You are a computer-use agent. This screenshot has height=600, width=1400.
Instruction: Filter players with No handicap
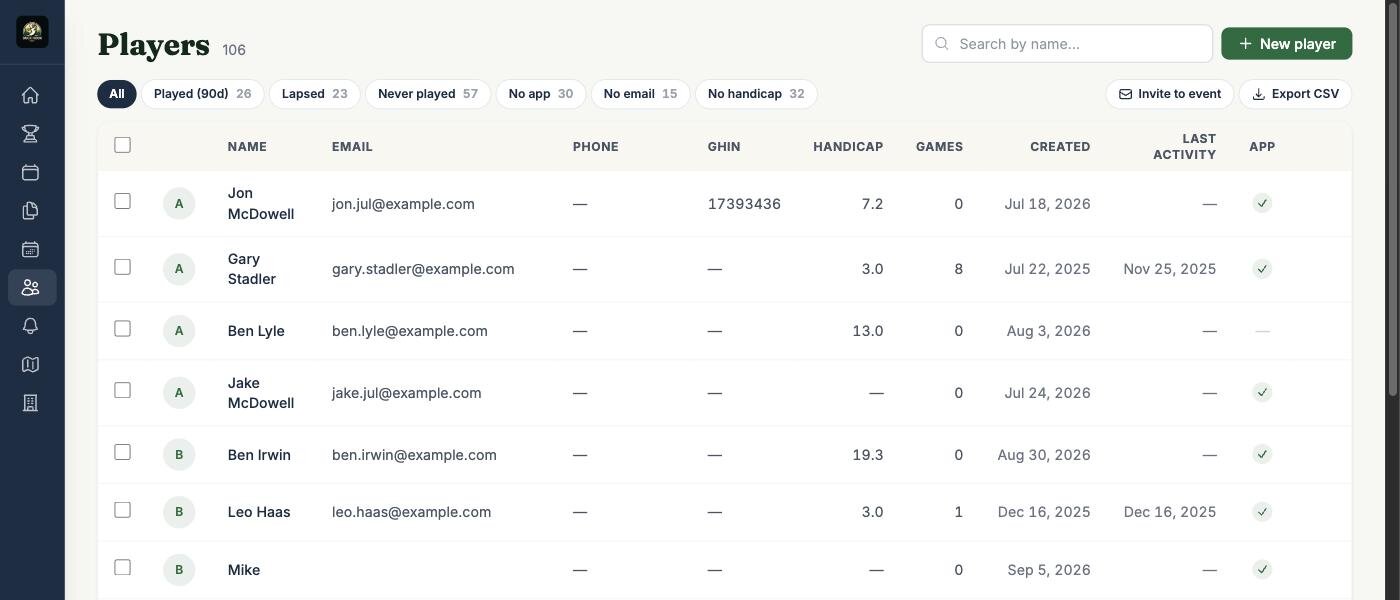coord(756,94)
